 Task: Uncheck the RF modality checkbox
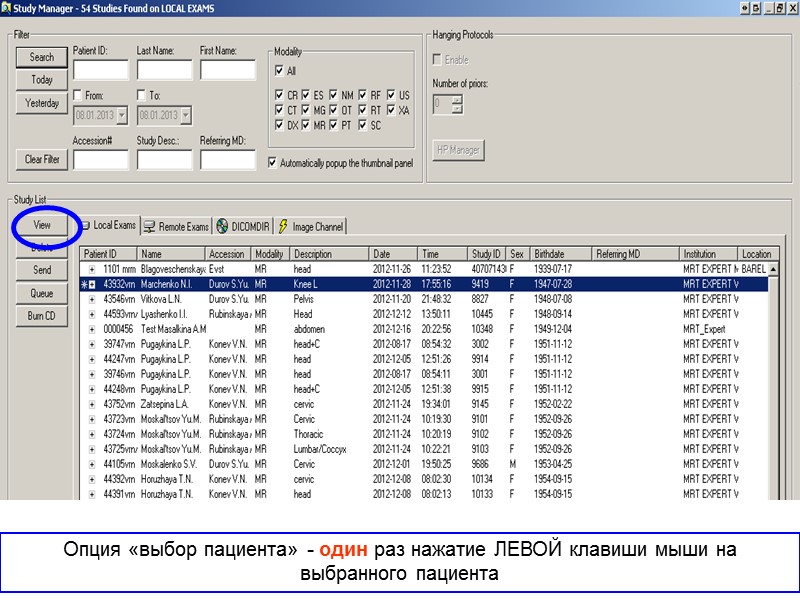click(362, 95)
